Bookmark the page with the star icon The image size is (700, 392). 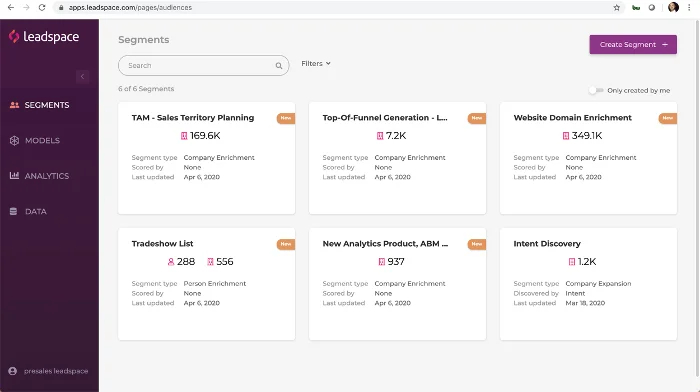(x=617, y=8)
